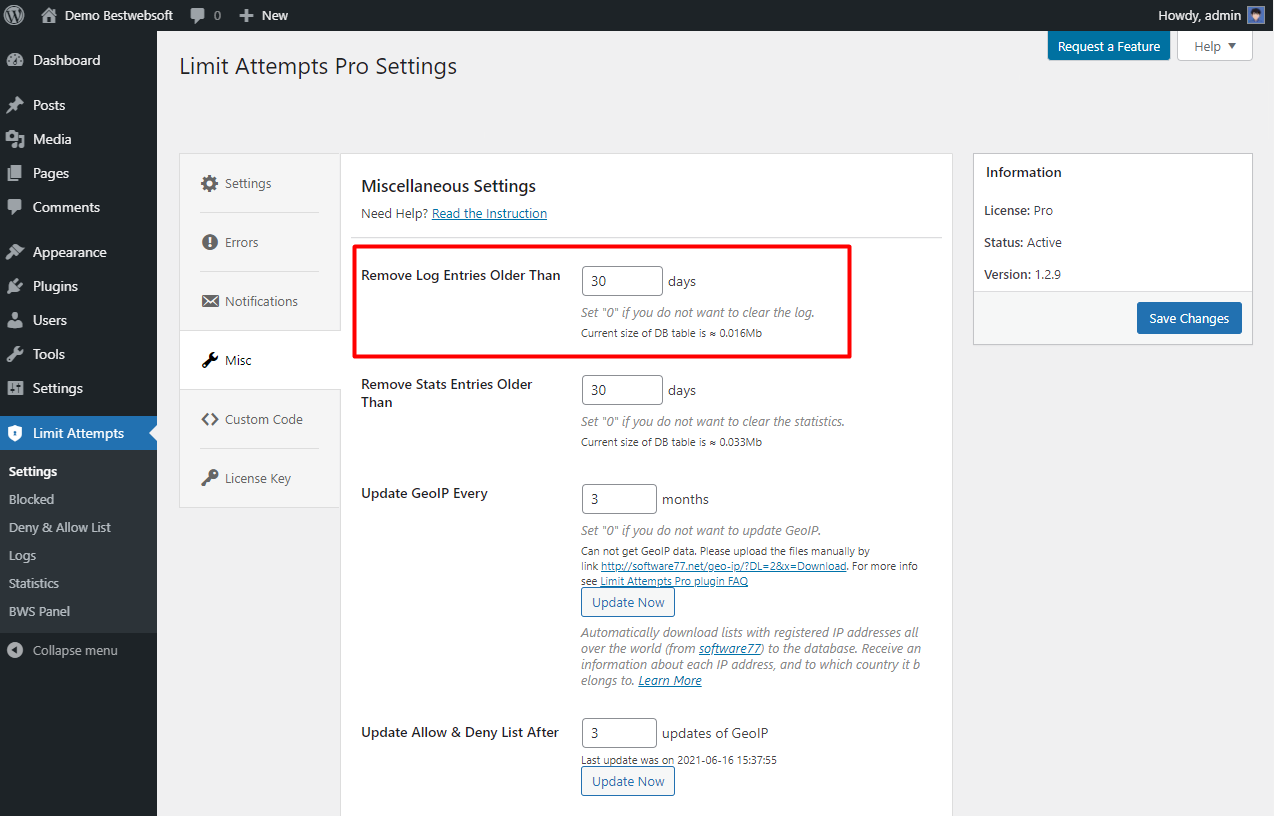Click the last update 2021-06-16 15:37:55 text
Viewport: 1274px width, 816px height.
pyautogui.click(x=679, y=760)
